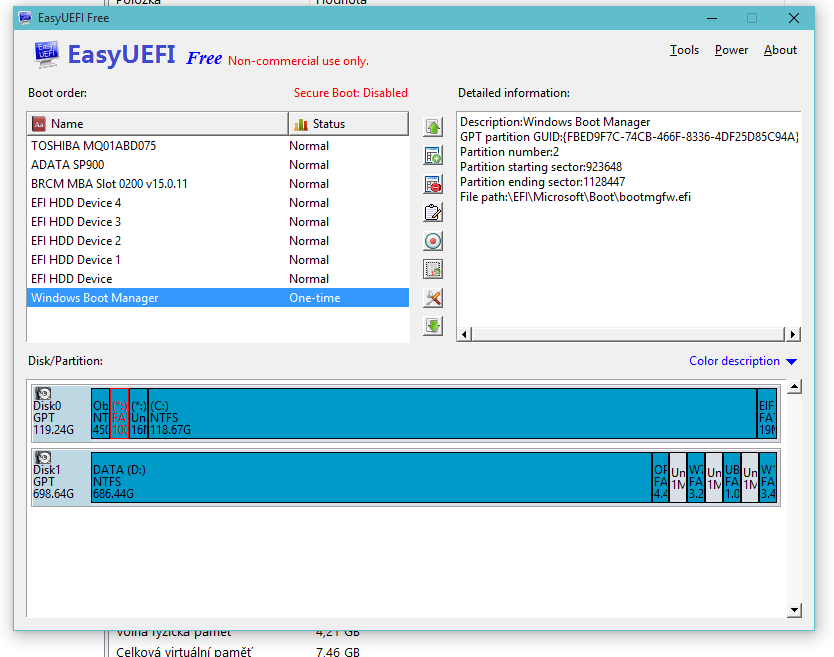The width and height of the screenshot is (834, 657).
Task: Select the EFI HDD Device 2 entry
Action: (x=218, y=241)
